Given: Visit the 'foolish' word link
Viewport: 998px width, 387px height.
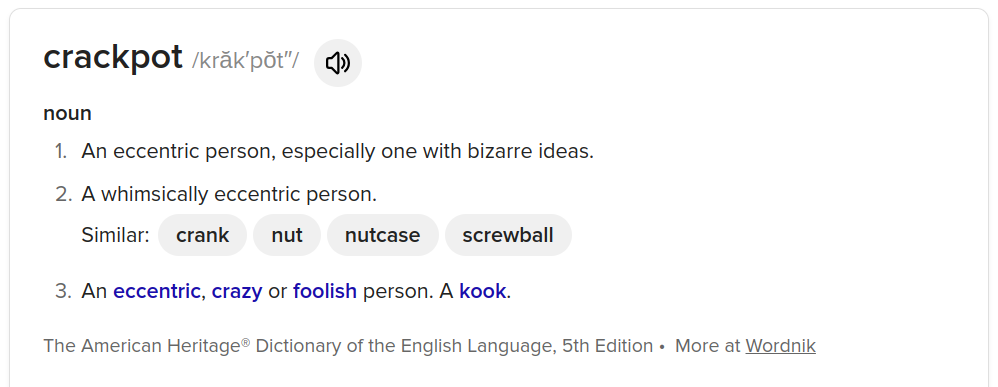Looking at the screenshot, I should (x=325, y=291).
